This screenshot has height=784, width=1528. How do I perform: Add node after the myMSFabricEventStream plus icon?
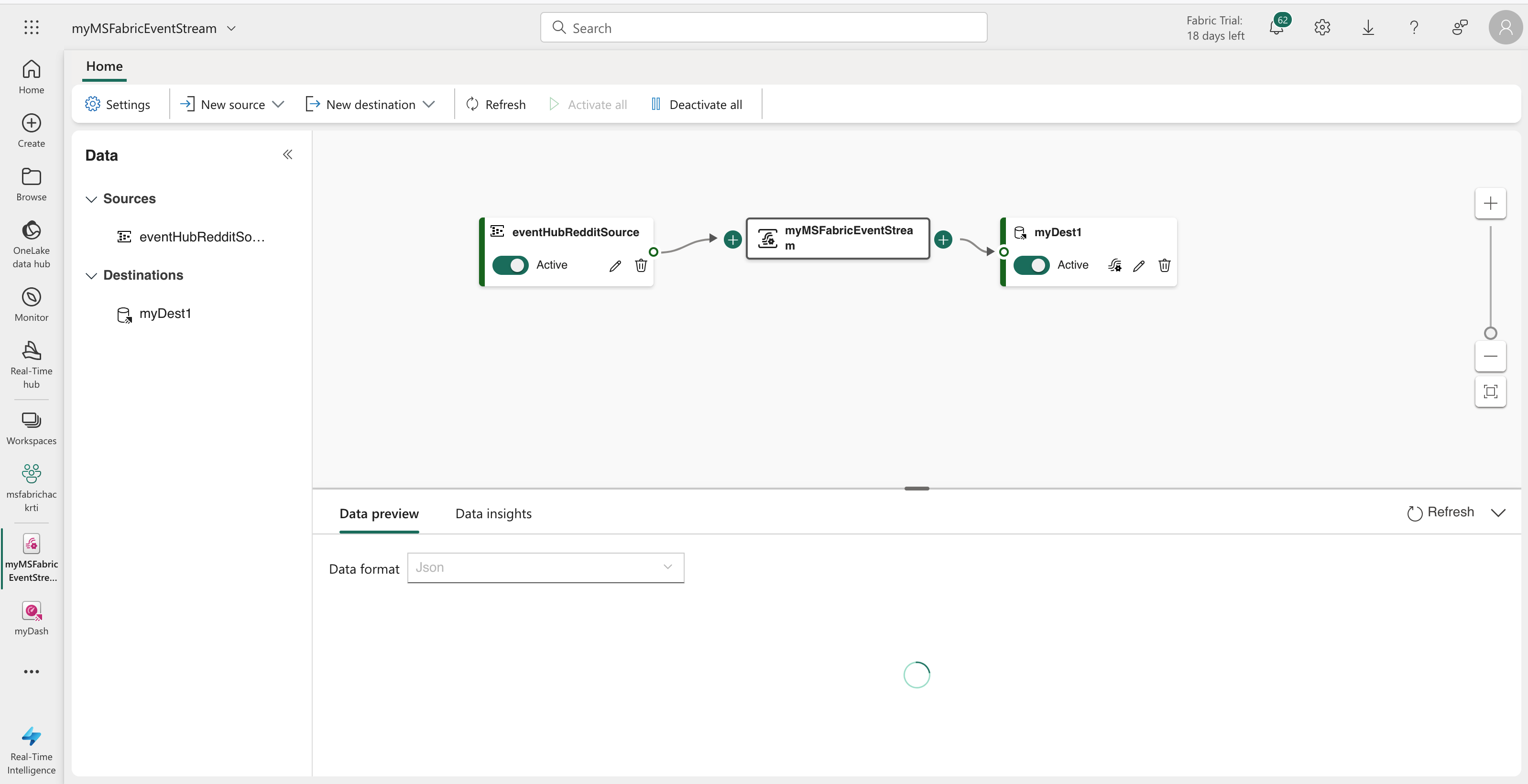[943, 240]
